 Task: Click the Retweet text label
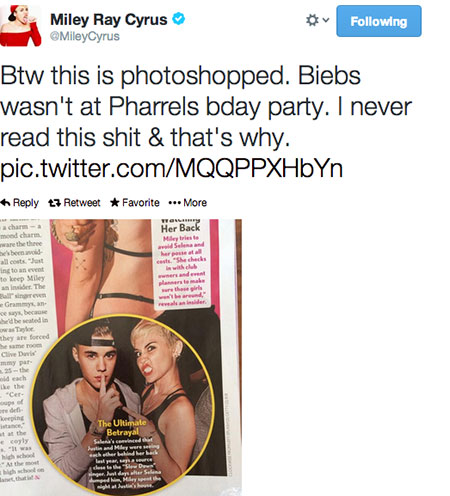[82, 203]
